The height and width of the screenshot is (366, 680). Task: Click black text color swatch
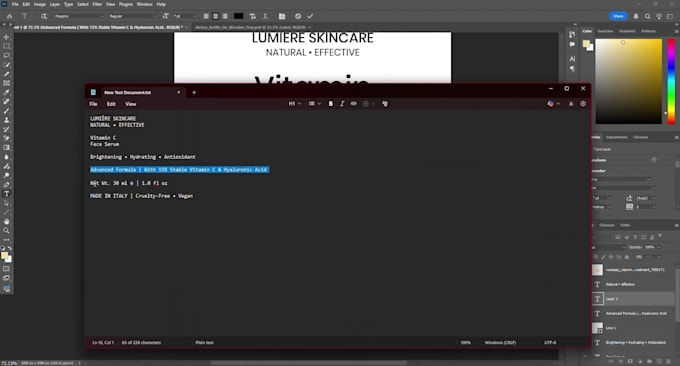click(239, 16)
